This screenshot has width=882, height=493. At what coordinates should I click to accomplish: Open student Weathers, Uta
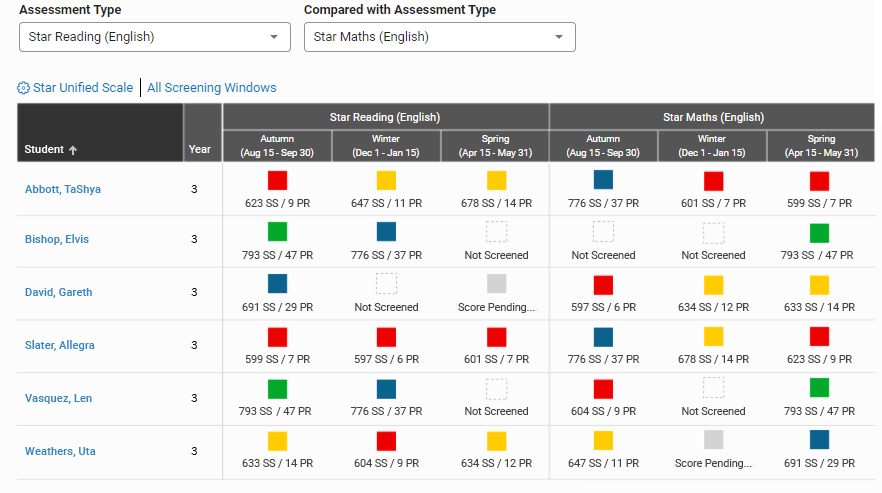pos(60,451)
